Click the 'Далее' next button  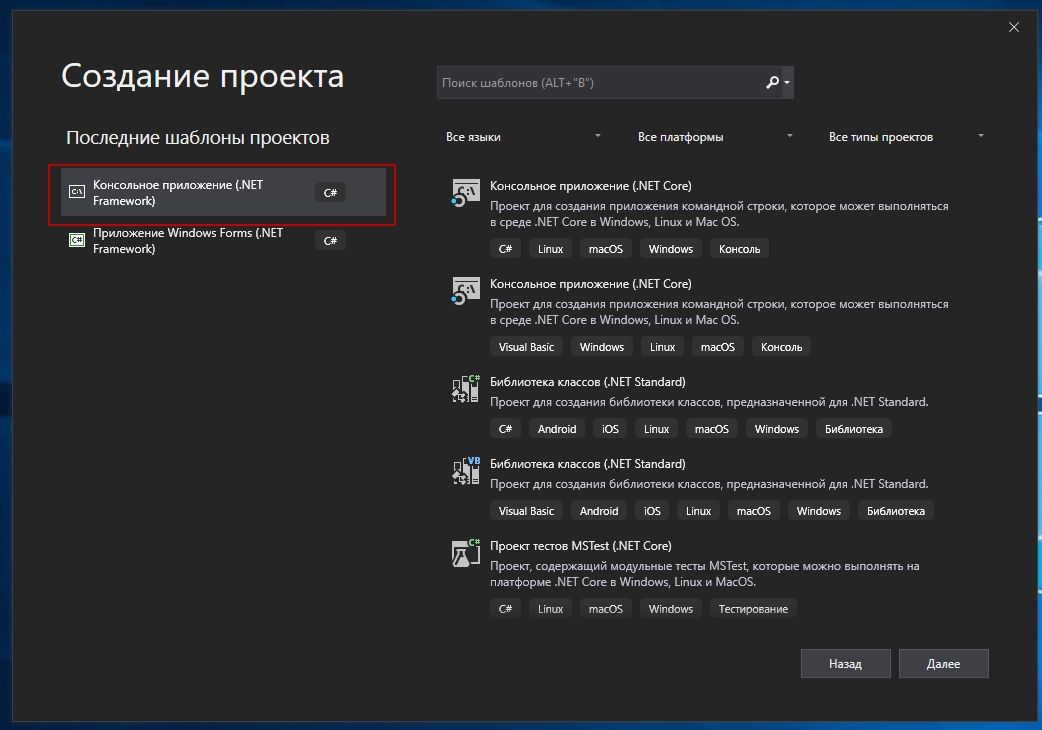click(943, 664)
